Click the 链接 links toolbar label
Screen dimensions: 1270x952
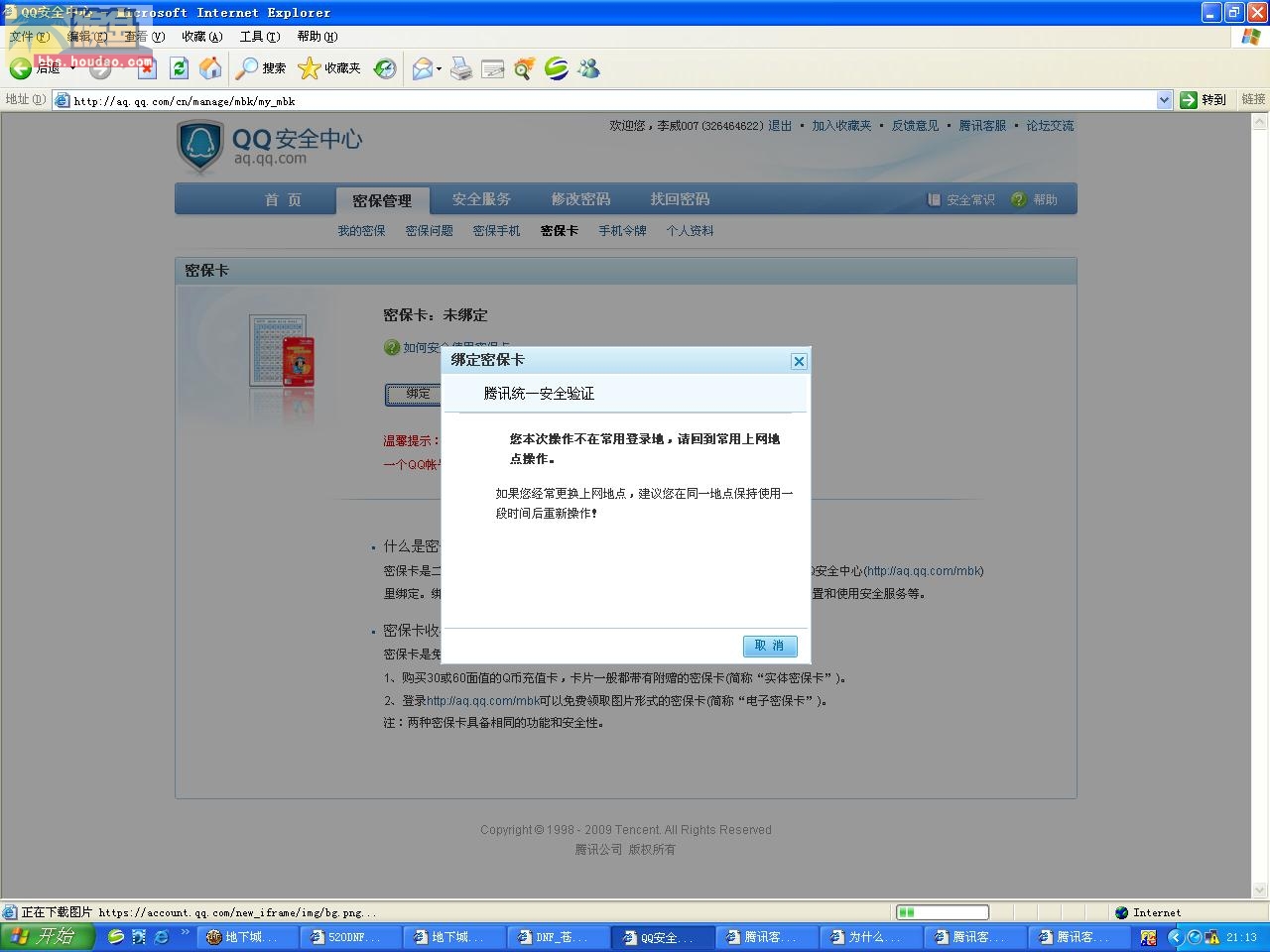coord(1253,99)
